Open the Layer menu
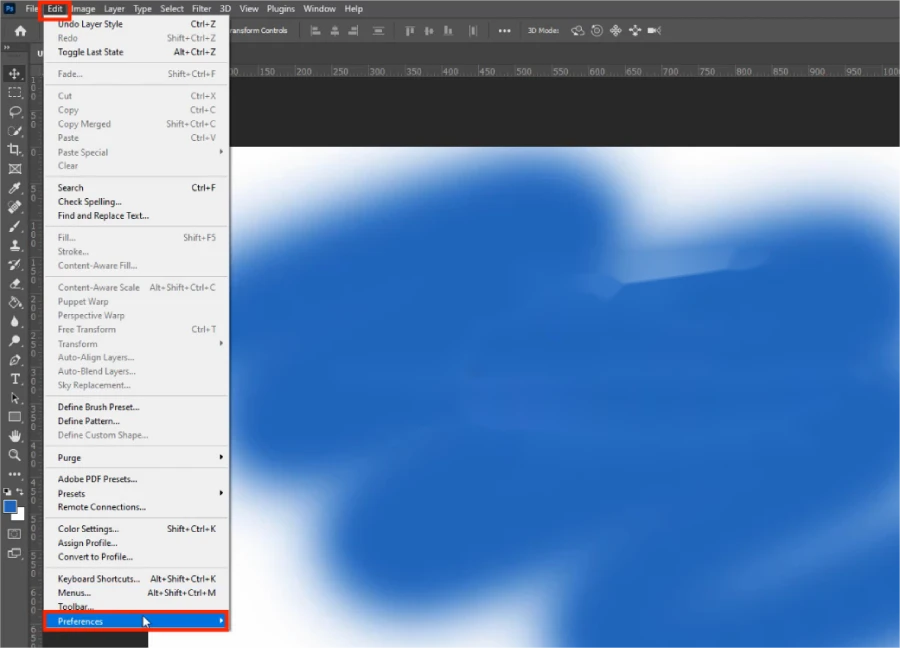 tap(114, 9)
